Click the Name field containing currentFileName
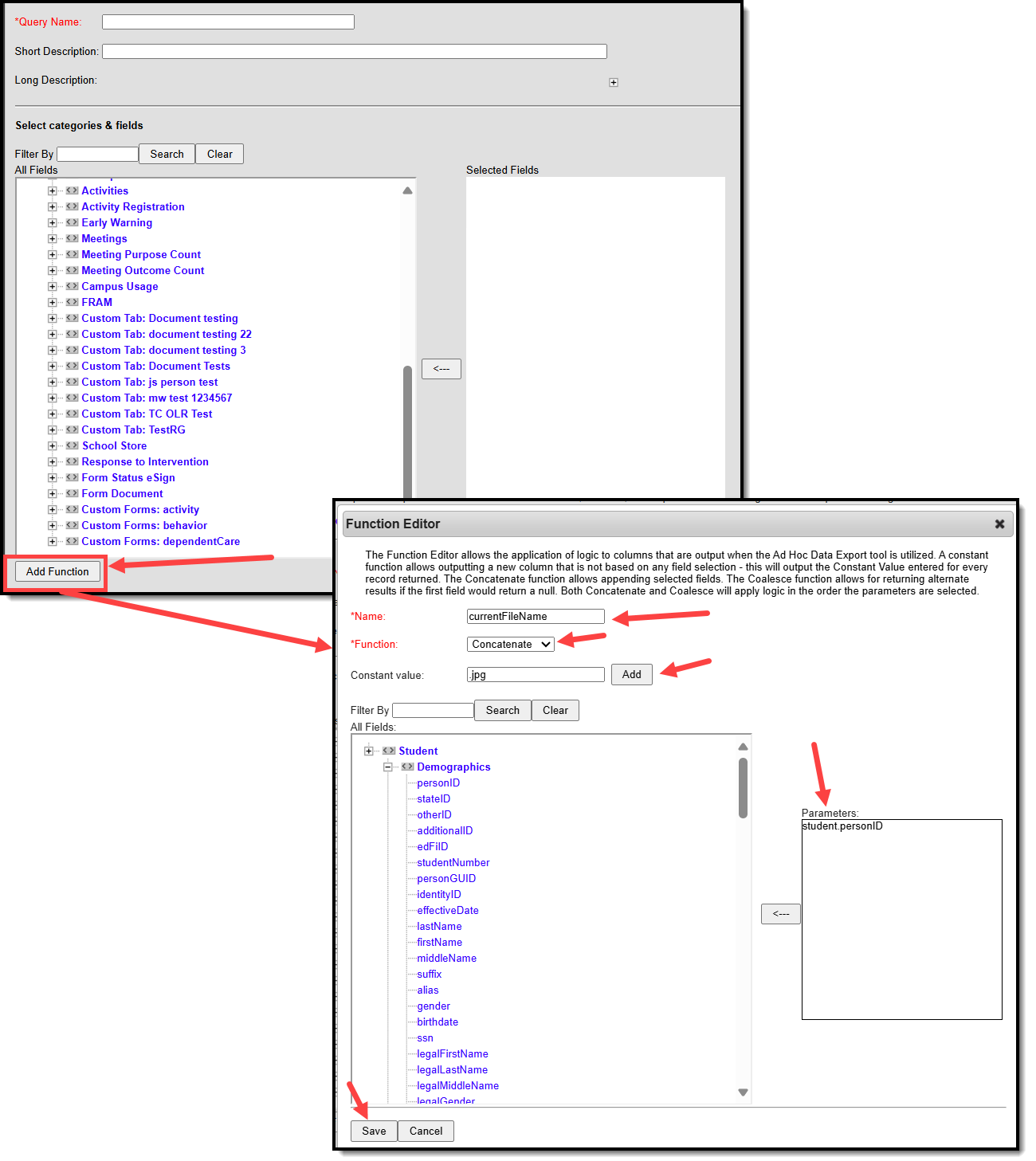This screenshot has height=1161, width=1036. point(536,616)
